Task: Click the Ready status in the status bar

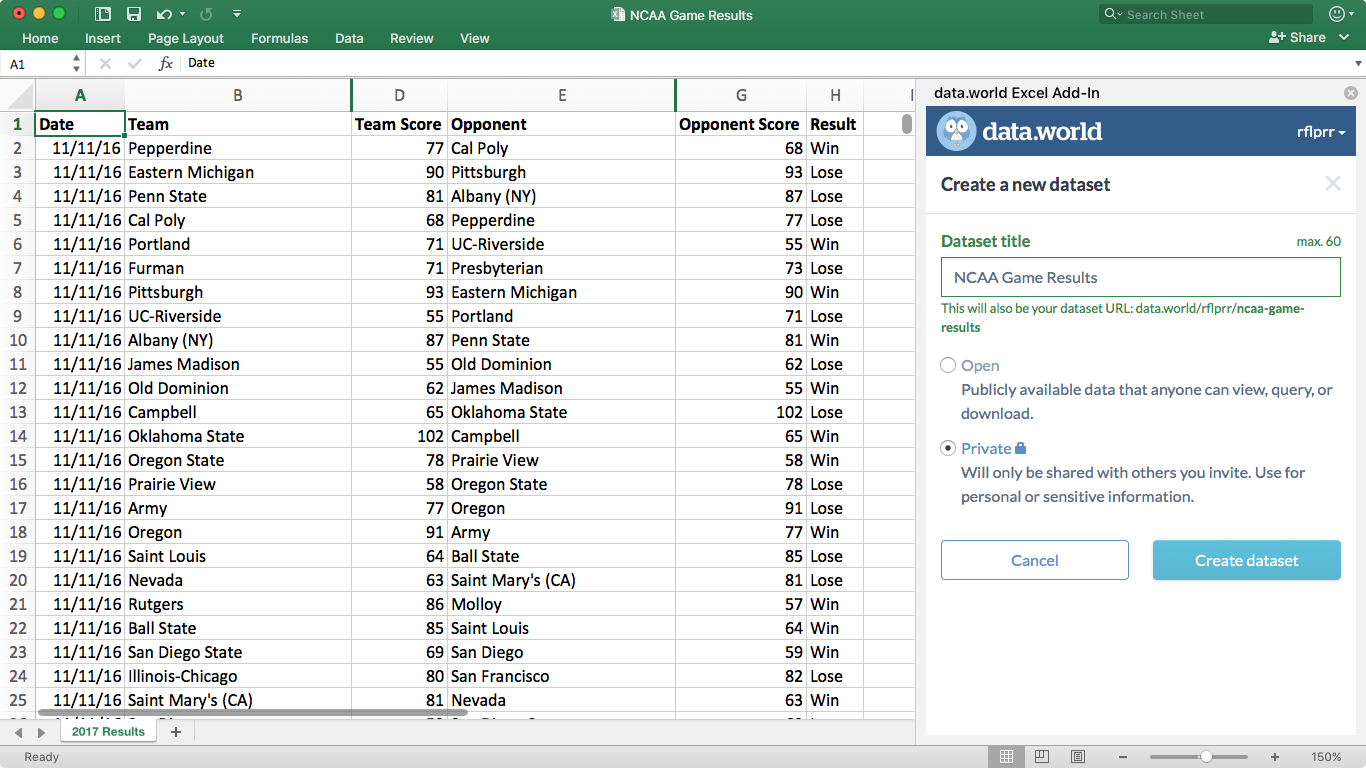Action: point(42,757)
